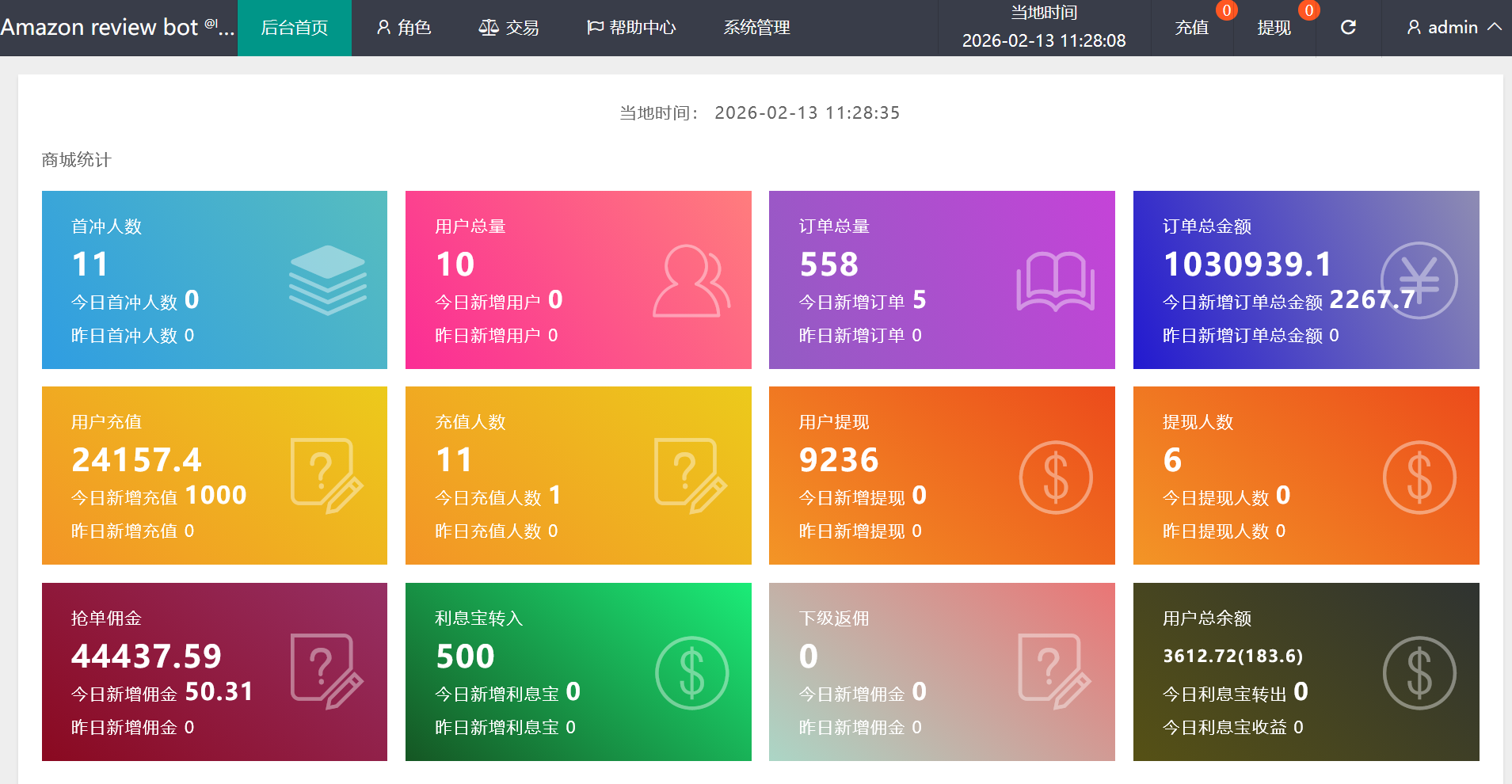The image size is (1512, 784).
Task: Click the users icon on 用户总量 card
Action: click(691, 280)
